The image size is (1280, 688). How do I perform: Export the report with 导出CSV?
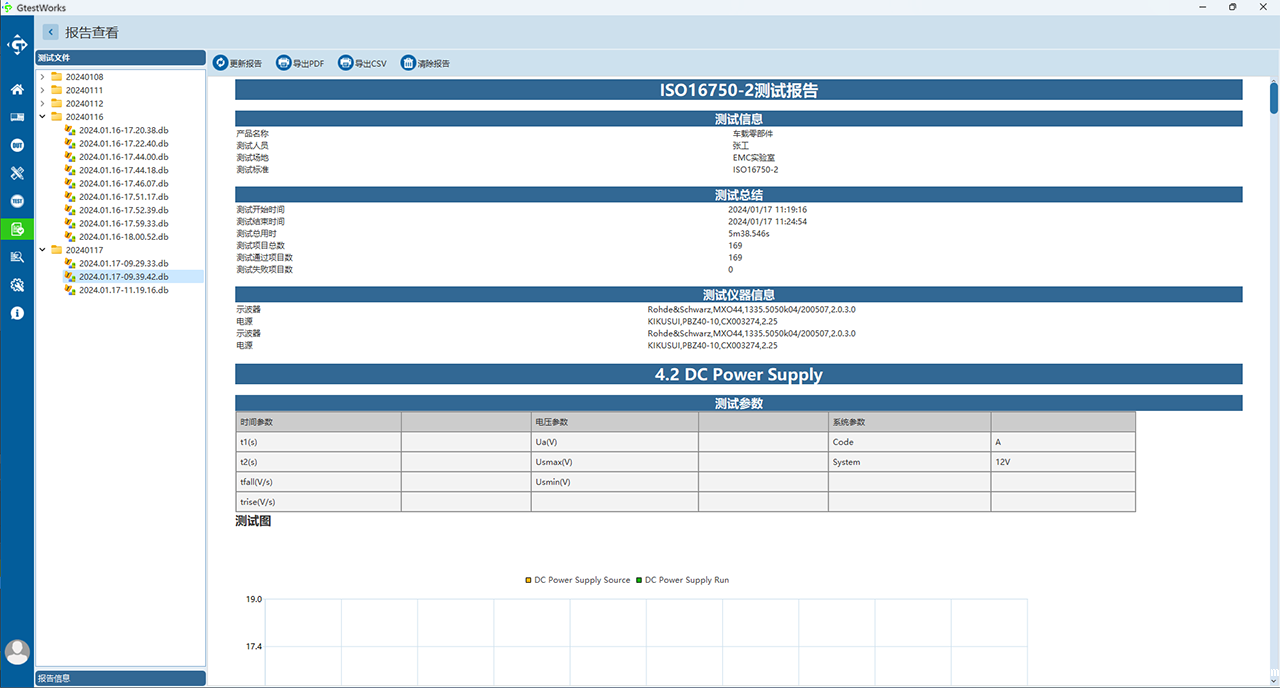(x=363, y=63)
